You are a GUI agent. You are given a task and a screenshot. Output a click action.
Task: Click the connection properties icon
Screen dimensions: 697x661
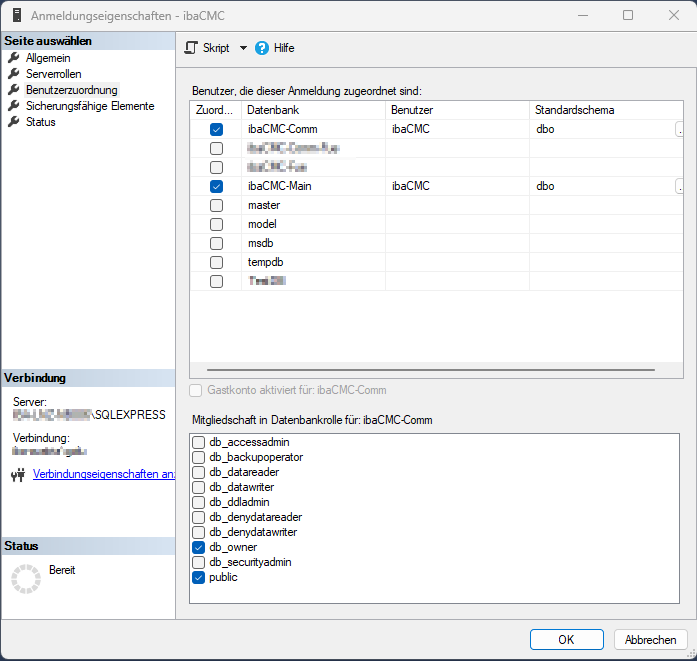click(x=17, y=475)
